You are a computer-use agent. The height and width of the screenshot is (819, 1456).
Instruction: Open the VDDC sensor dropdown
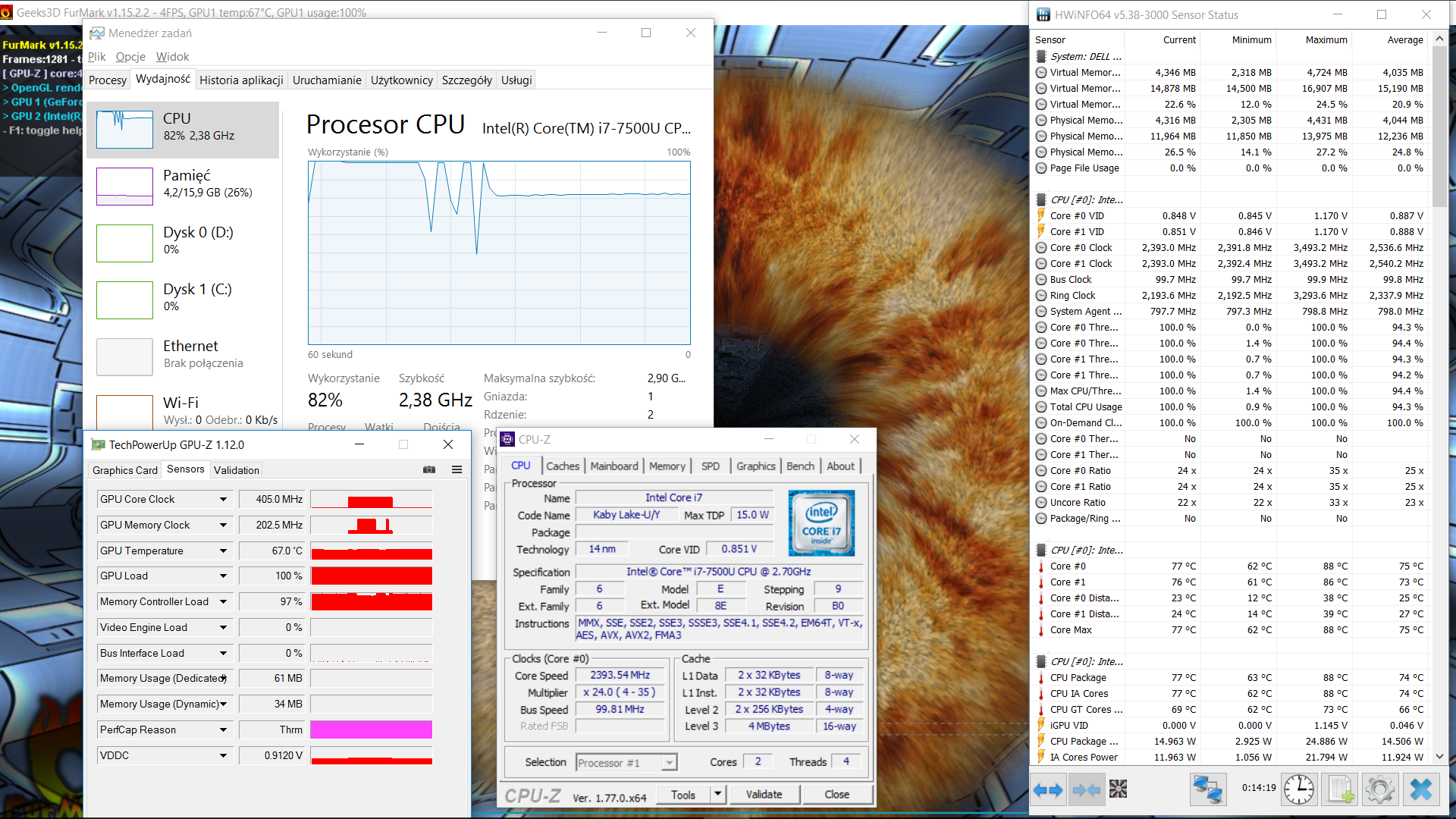click(x=223, y=756)
